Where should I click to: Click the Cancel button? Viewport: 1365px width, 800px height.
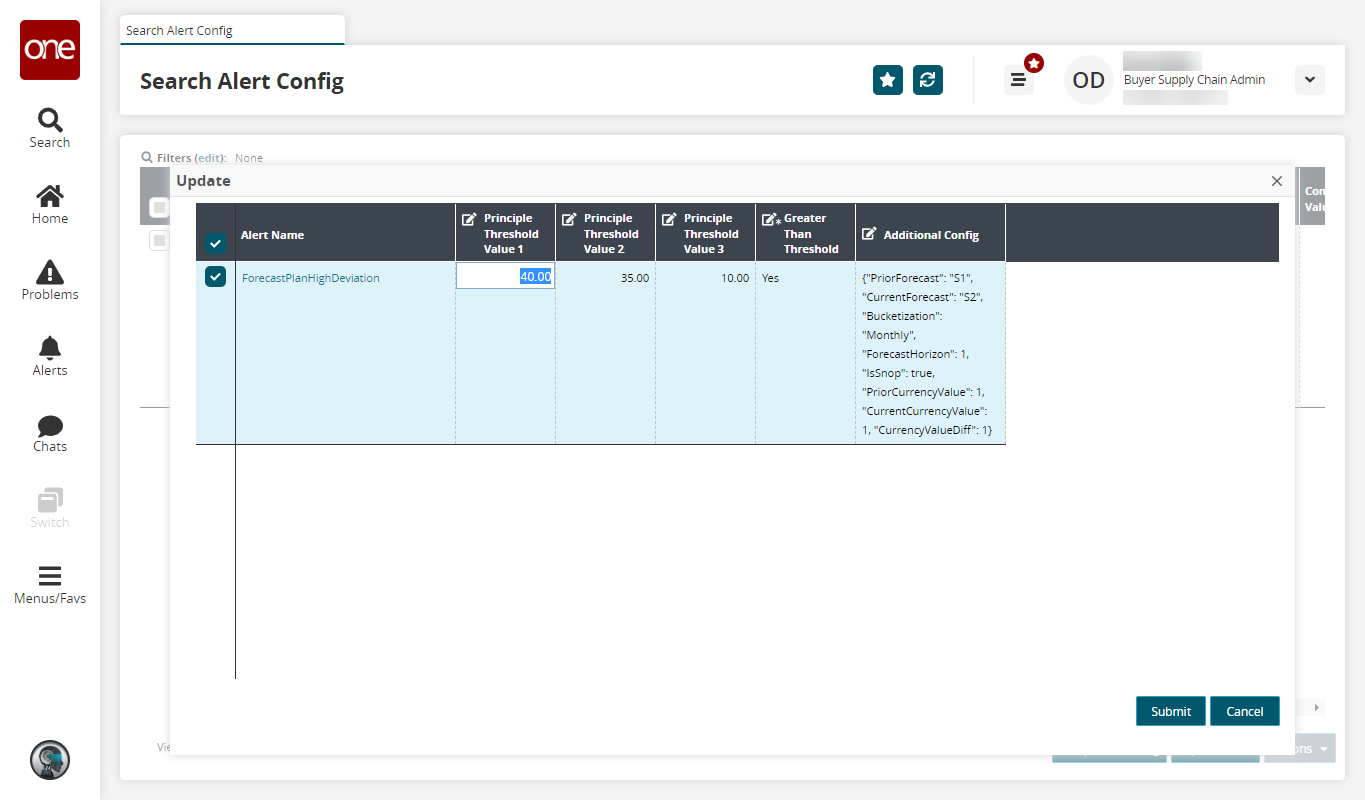1244,711
